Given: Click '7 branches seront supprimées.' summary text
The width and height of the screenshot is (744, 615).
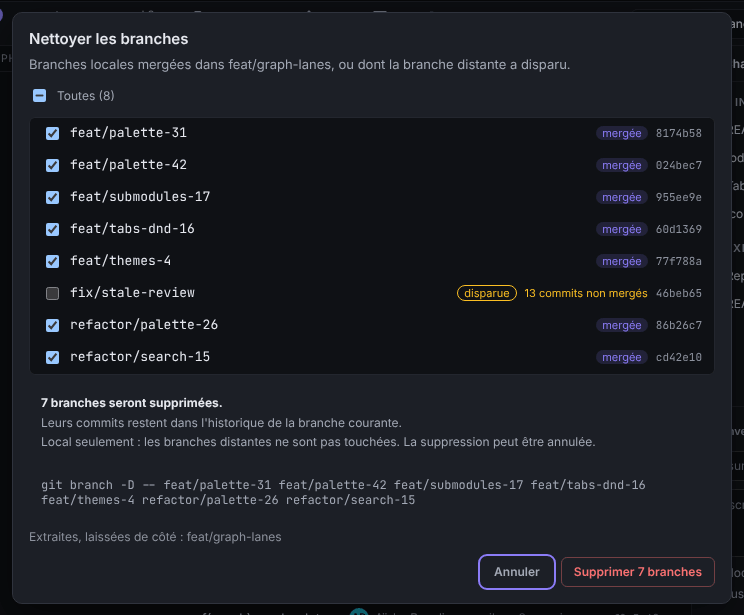Looking at the screenshot, I should [x=131, y=403].
